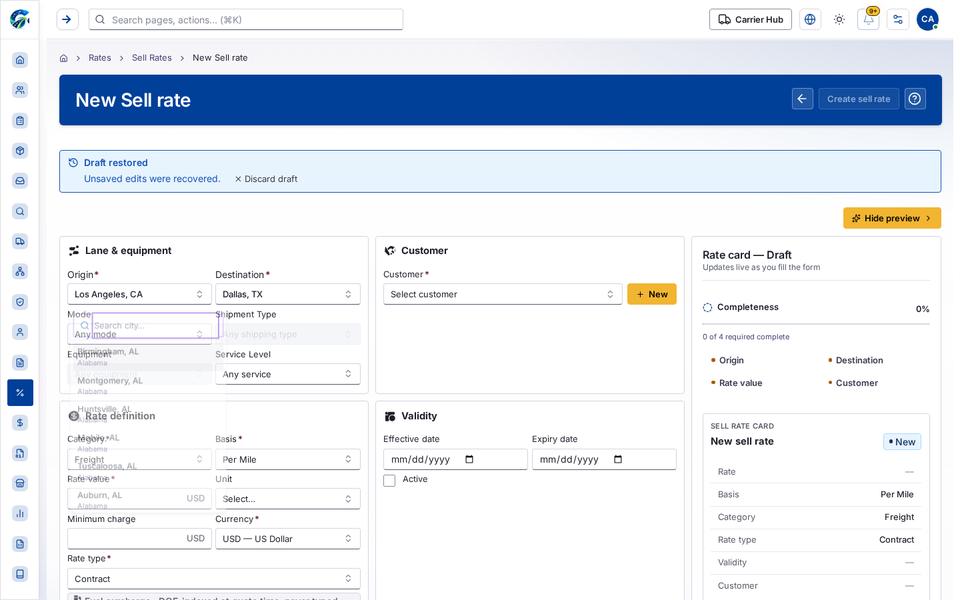960x600 pixels.
Task: Open notifications bell with 9+ badge
Action: pos(868,20)
